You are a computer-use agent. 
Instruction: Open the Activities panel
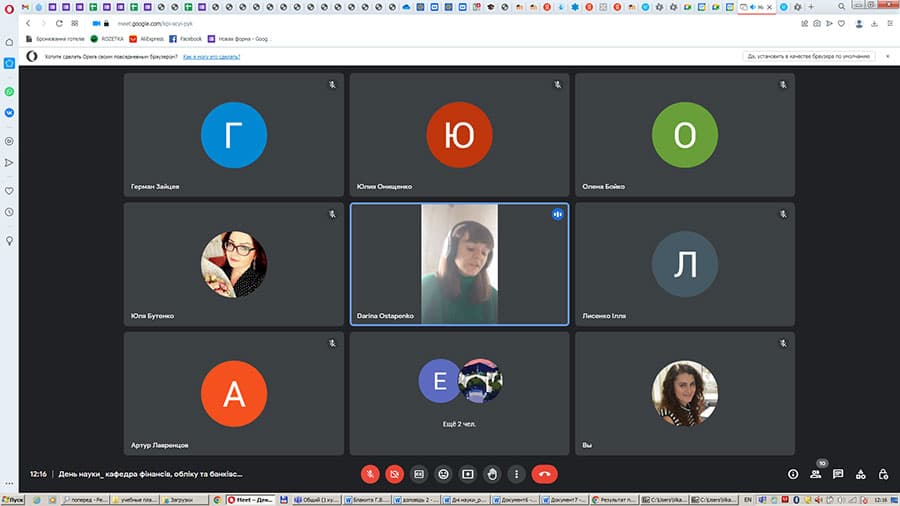tap(860, 474)
